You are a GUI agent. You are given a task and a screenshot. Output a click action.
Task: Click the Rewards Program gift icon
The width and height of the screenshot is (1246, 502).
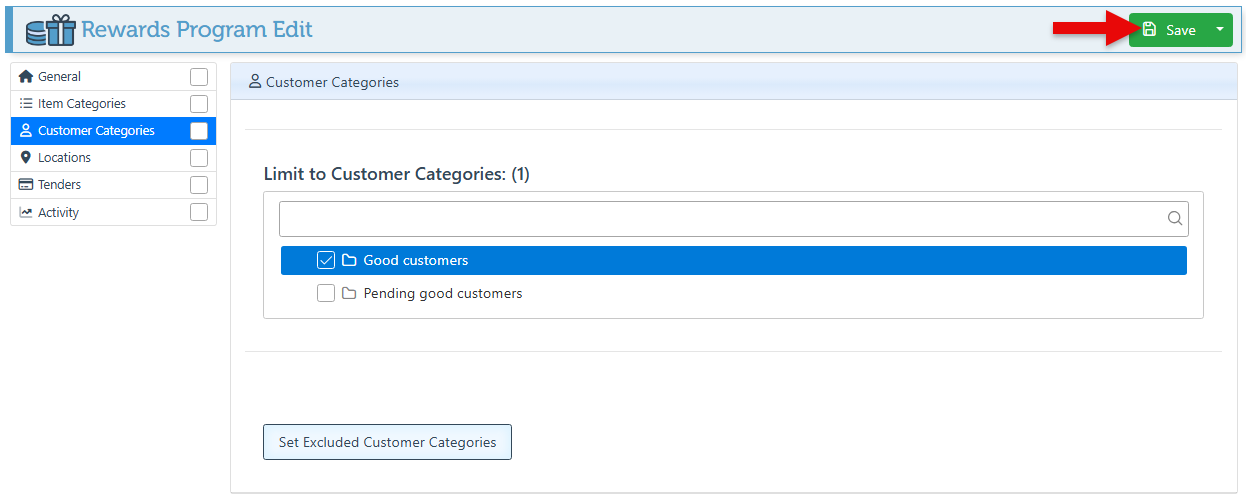click(51, 30)
